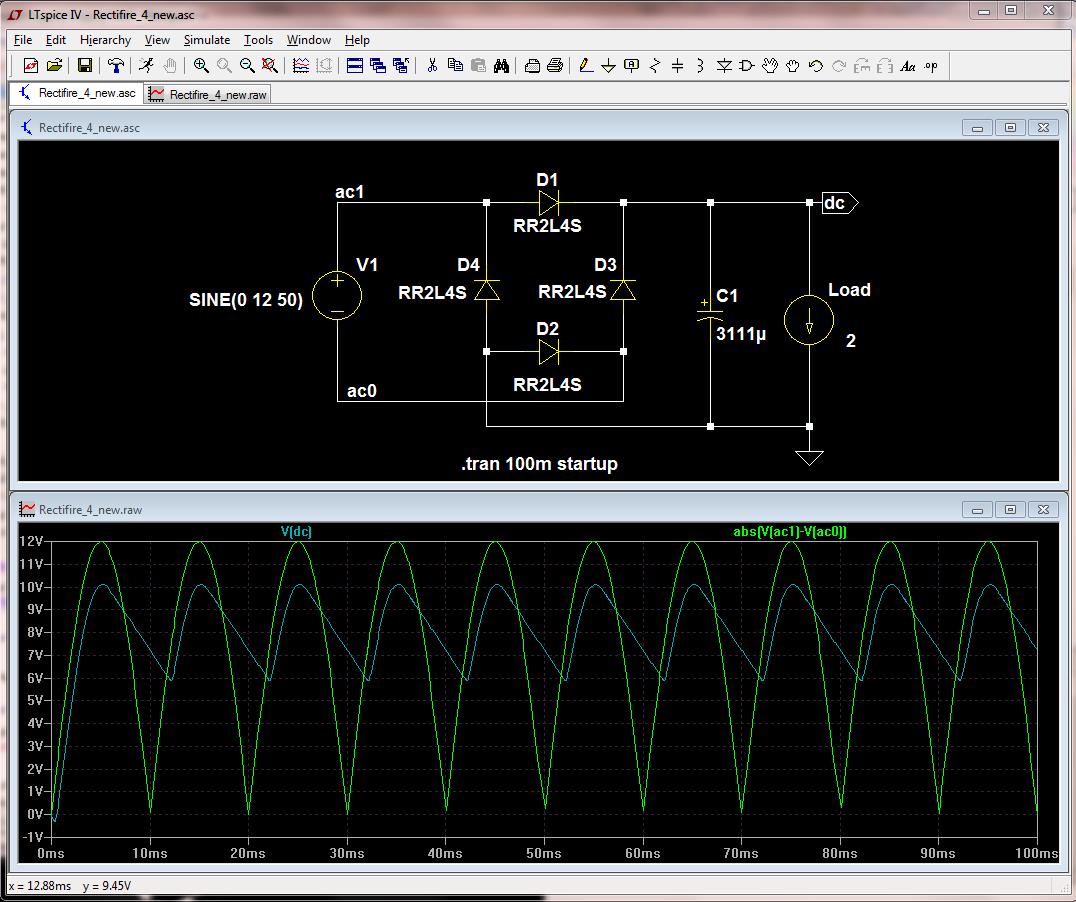Click the abs(V(ac1)-V(ac0)) trace label
The image size is (1076, 902).
pyautogui.click(x=789, y=532)
